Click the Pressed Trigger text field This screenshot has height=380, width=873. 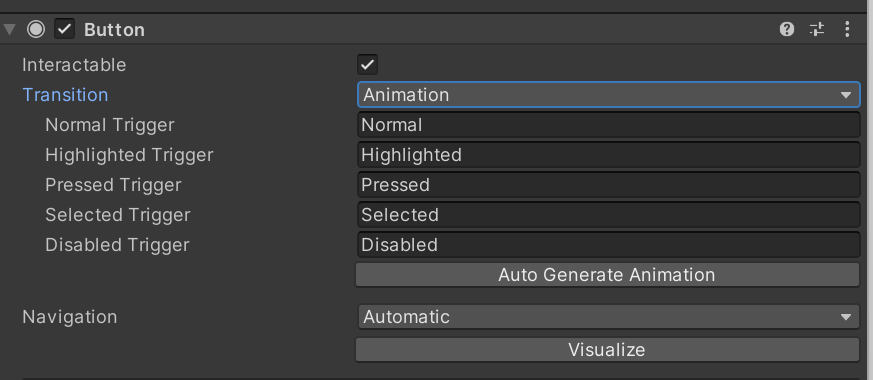pos(609,185)
